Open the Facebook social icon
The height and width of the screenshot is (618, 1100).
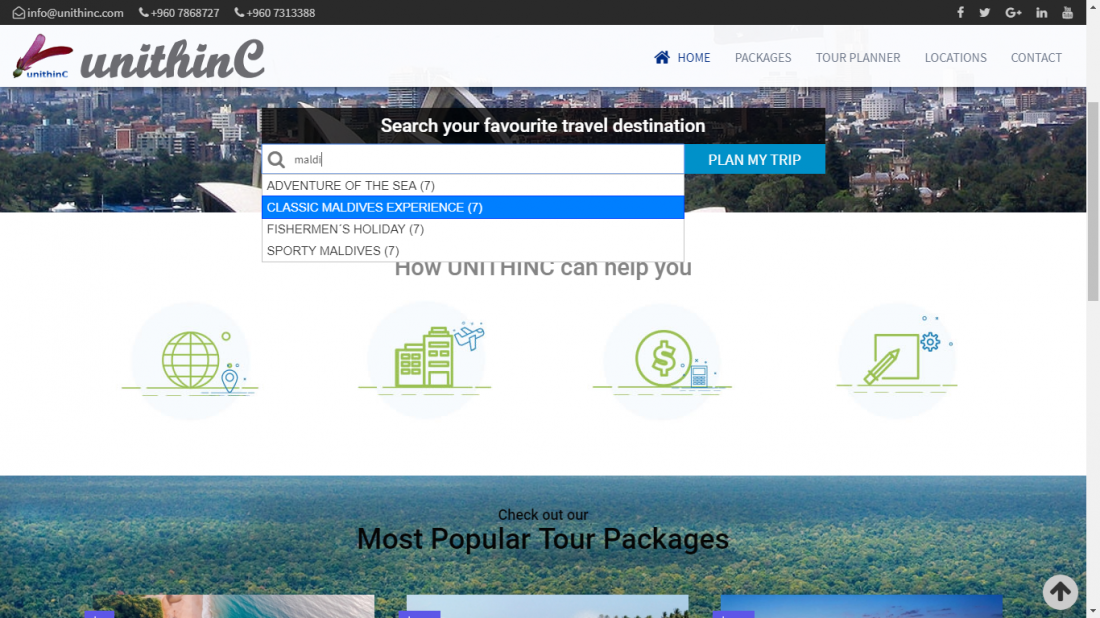pyautogui.click(x=960, y=13)
